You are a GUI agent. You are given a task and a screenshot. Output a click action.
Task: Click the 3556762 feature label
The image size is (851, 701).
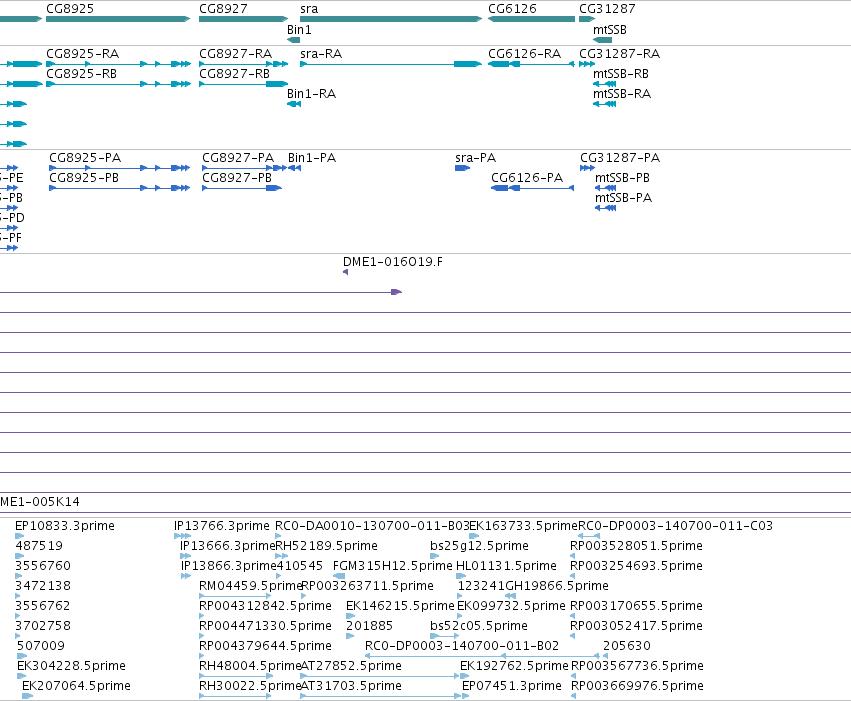pos(43,606)
